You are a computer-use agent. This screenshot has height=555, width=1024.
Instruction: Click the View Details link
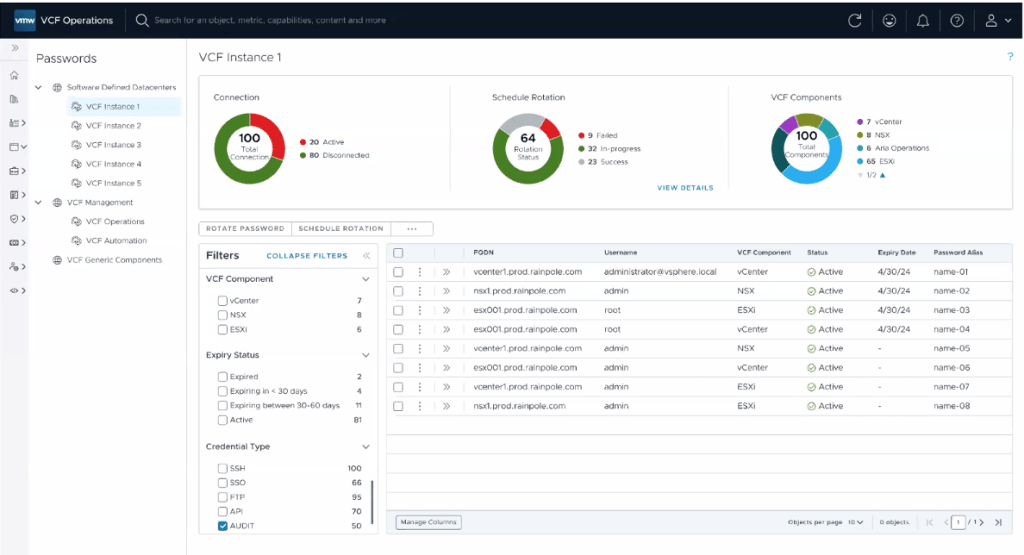(685, 188)
